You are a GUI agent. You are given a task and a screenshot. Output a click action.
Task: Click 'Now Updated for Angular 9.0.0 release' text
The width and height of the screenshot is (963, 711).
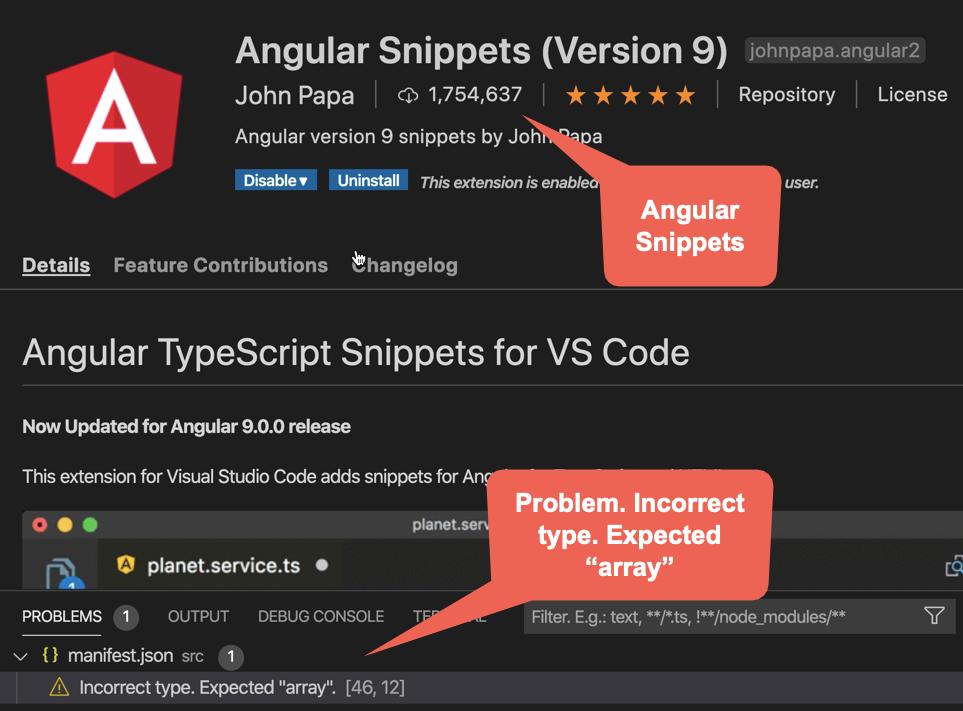click(x=186, y=426)
